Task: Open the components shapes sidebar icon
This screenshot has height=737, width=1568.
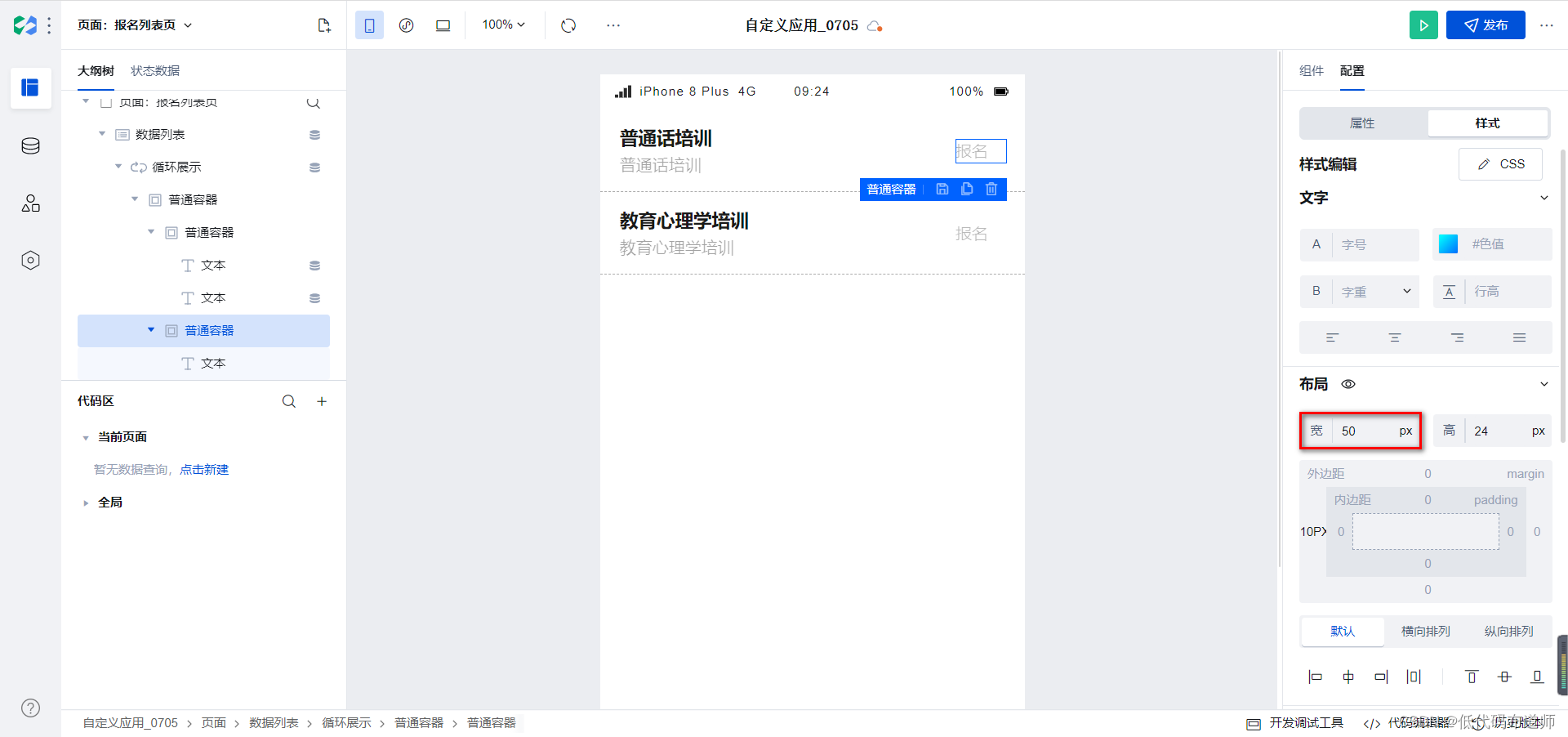Action: (x=30, y=203)
